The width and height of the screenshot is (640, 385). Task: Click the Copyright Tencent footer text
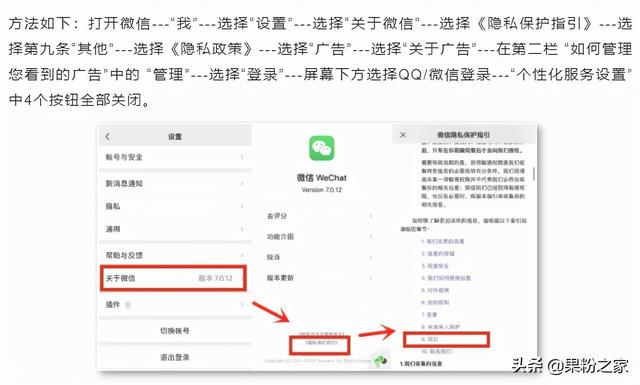point(318,361)
